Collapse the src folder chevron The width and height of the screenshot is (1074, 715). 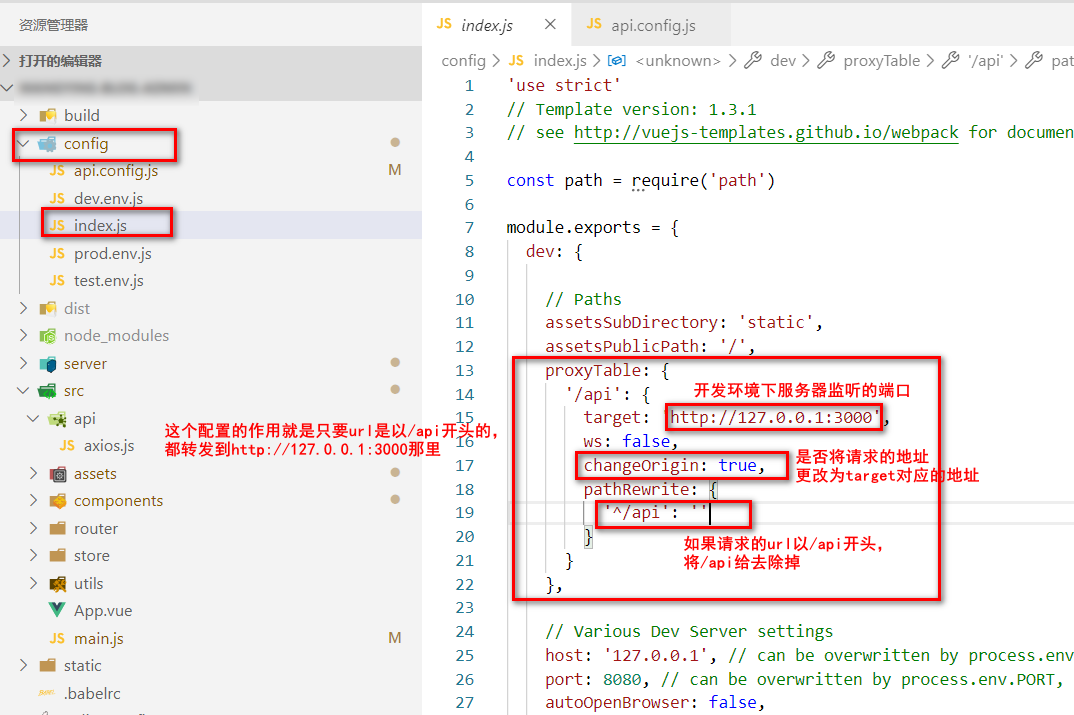tap(23, 390)
